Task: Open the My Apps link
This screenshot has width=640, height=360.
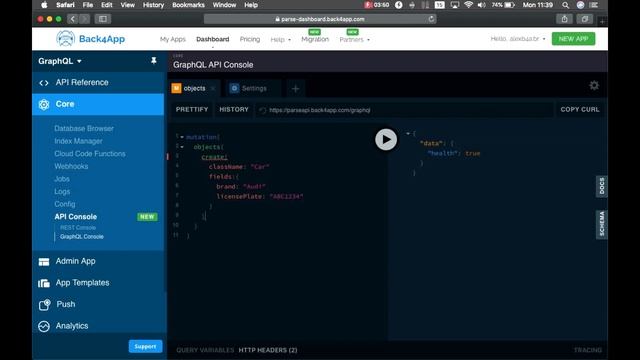Action: point(173,39)
